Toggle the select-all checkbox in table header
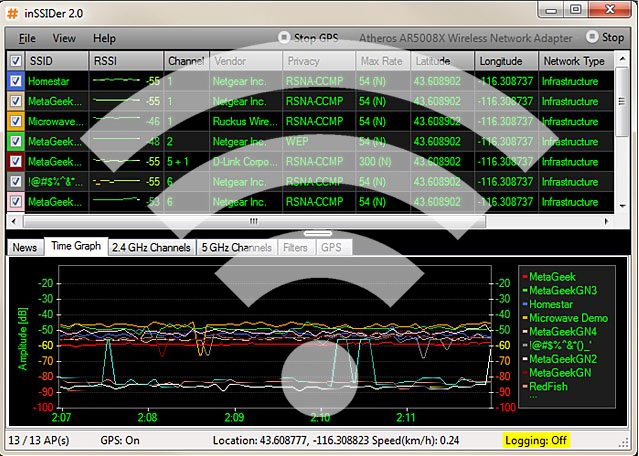Image resolution: width=639 pixels, height=456 pixels. (x=15, y=61)
